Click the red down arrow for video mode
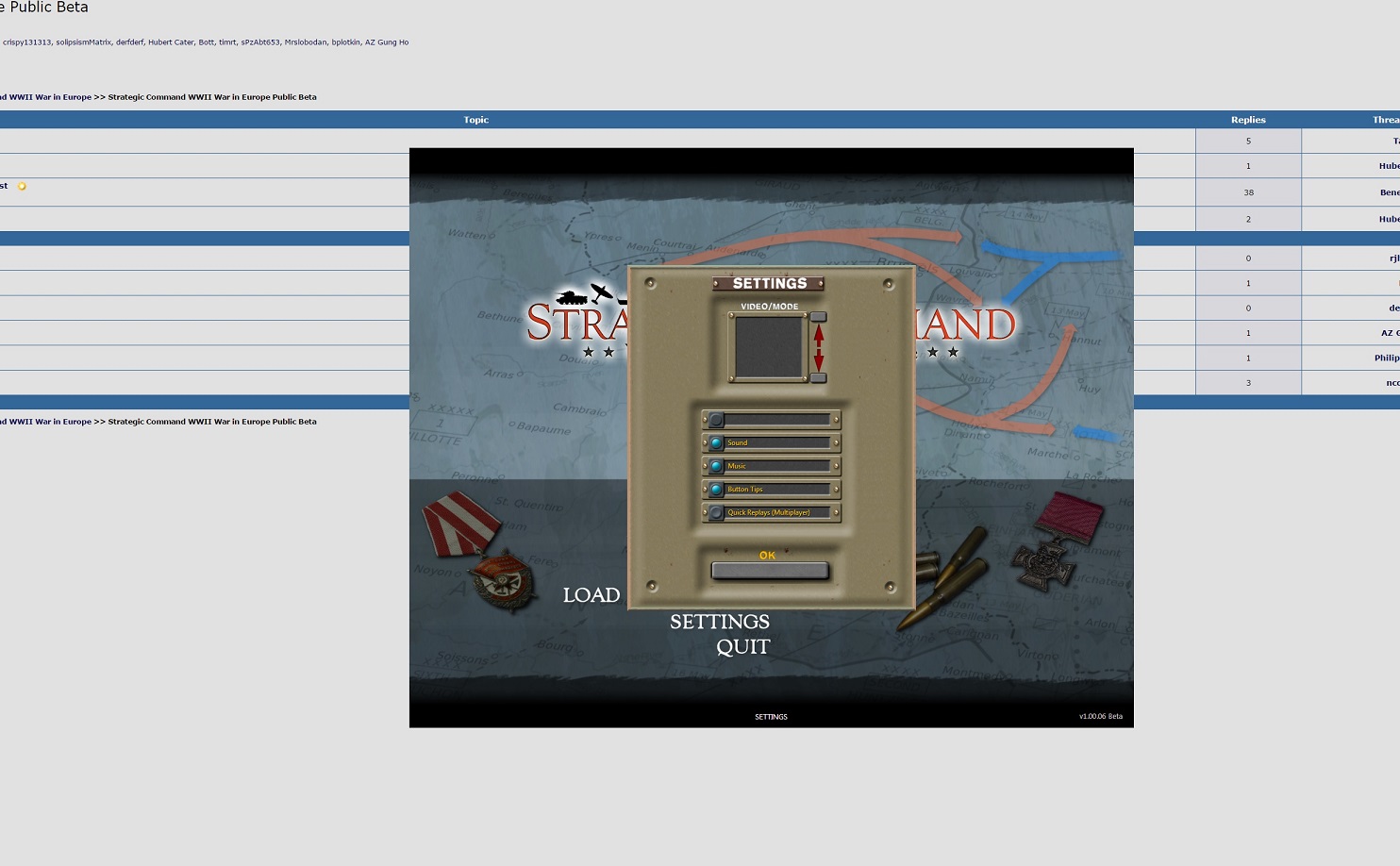The height and width of the screenshot is (866, 1400). (x=818, y=359)
